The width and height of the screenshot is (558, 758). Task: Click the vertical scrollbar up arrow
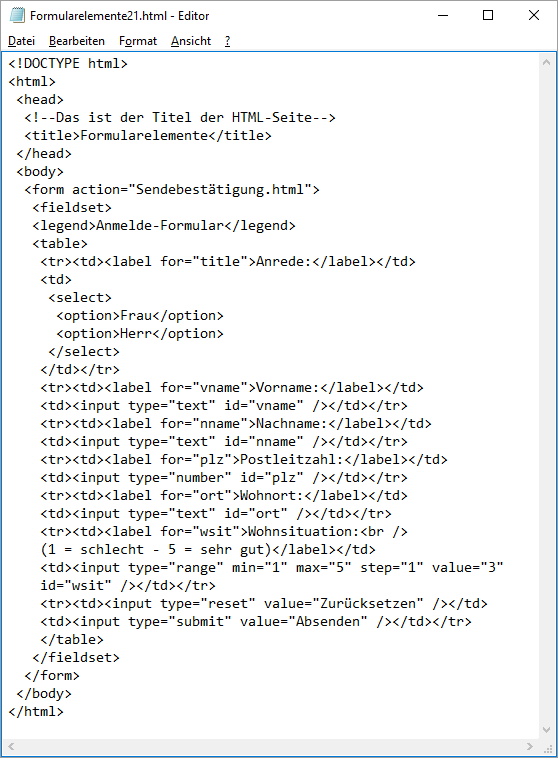(546, 62)
